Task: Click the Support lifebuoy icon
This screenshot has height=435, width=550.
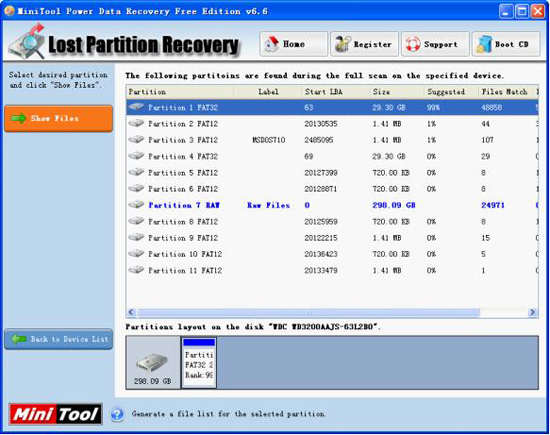Action: pos(413,45)
